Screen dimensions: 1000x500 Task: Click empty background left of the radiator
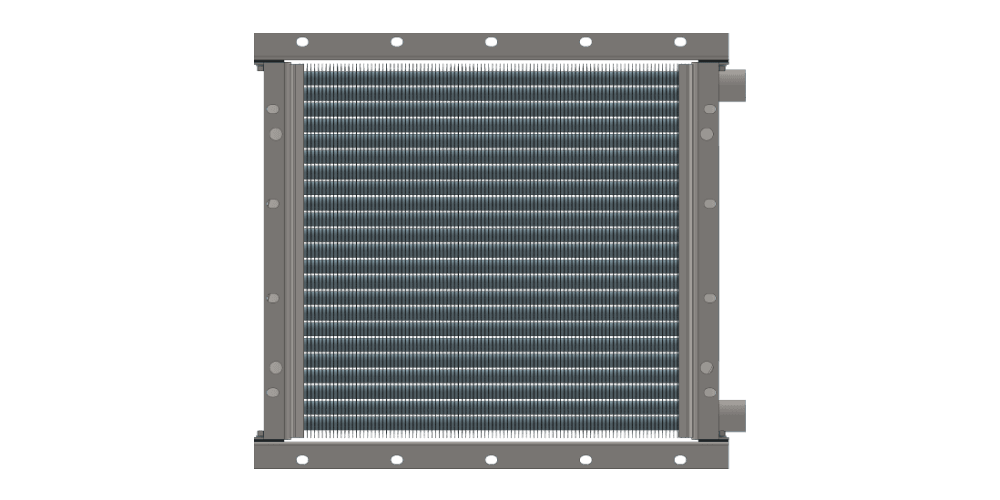(x=120, y=250)
